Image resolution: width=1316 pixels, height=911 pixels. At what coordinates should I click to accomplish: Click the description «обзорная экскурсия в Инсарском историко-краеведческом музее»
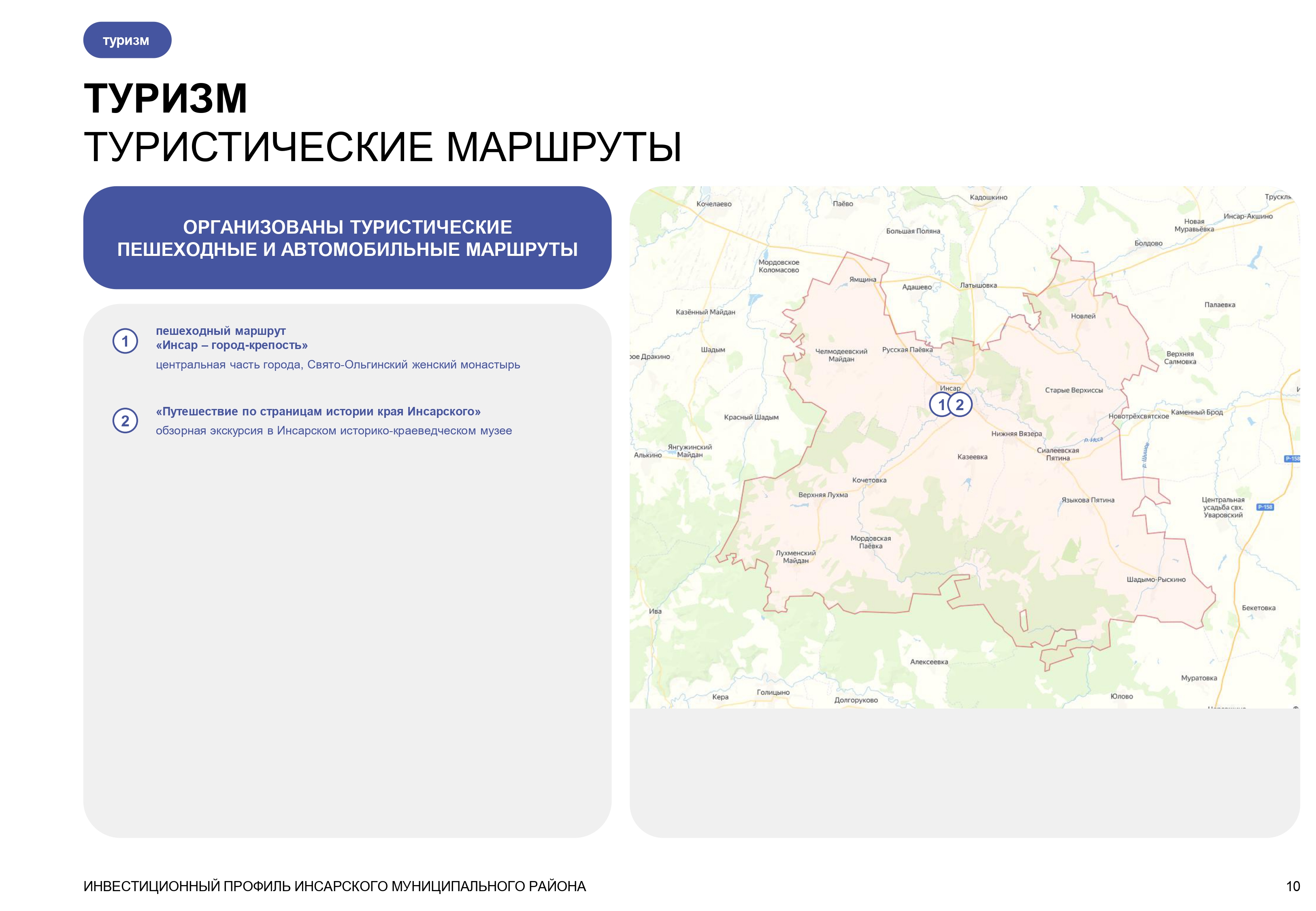tap(334, 431)
